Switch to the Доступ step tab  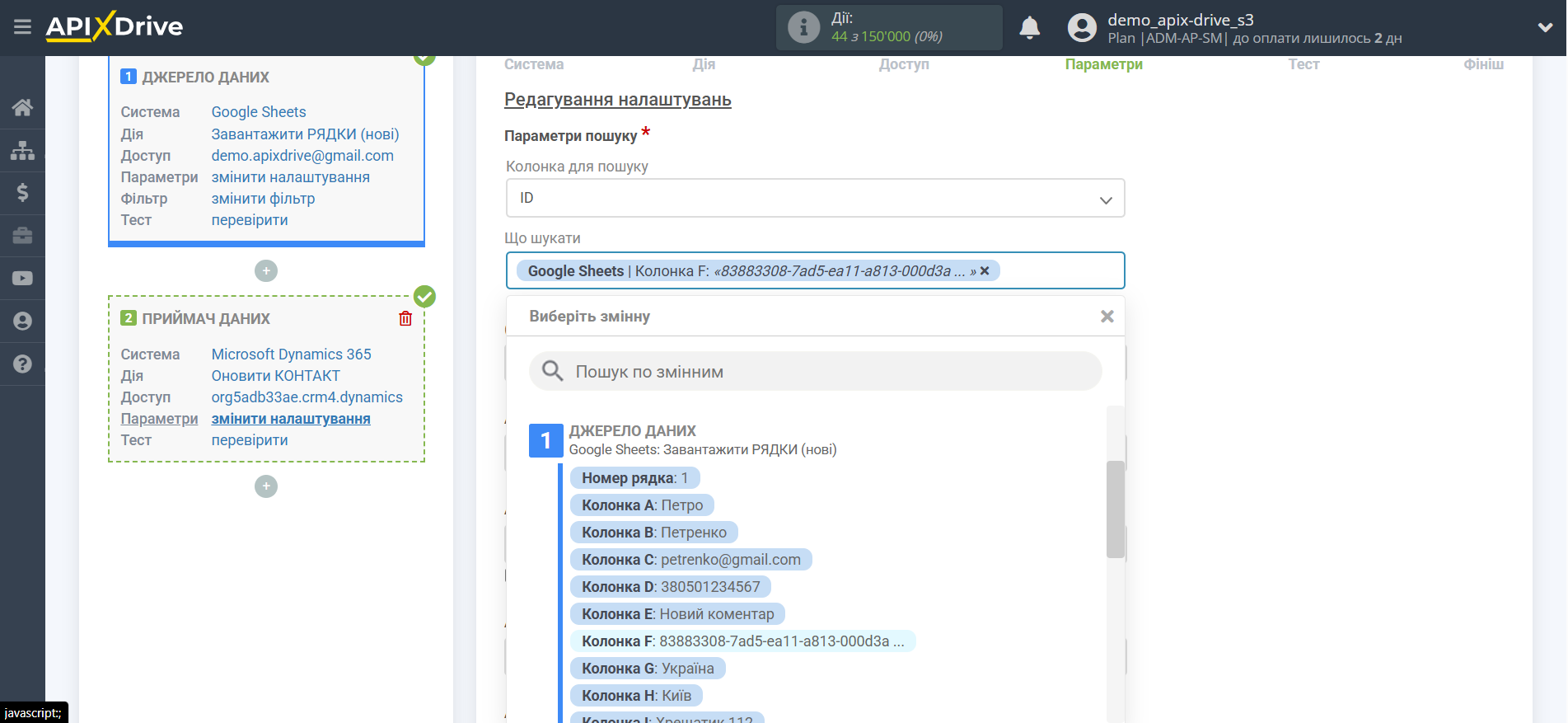pos(904,64)
